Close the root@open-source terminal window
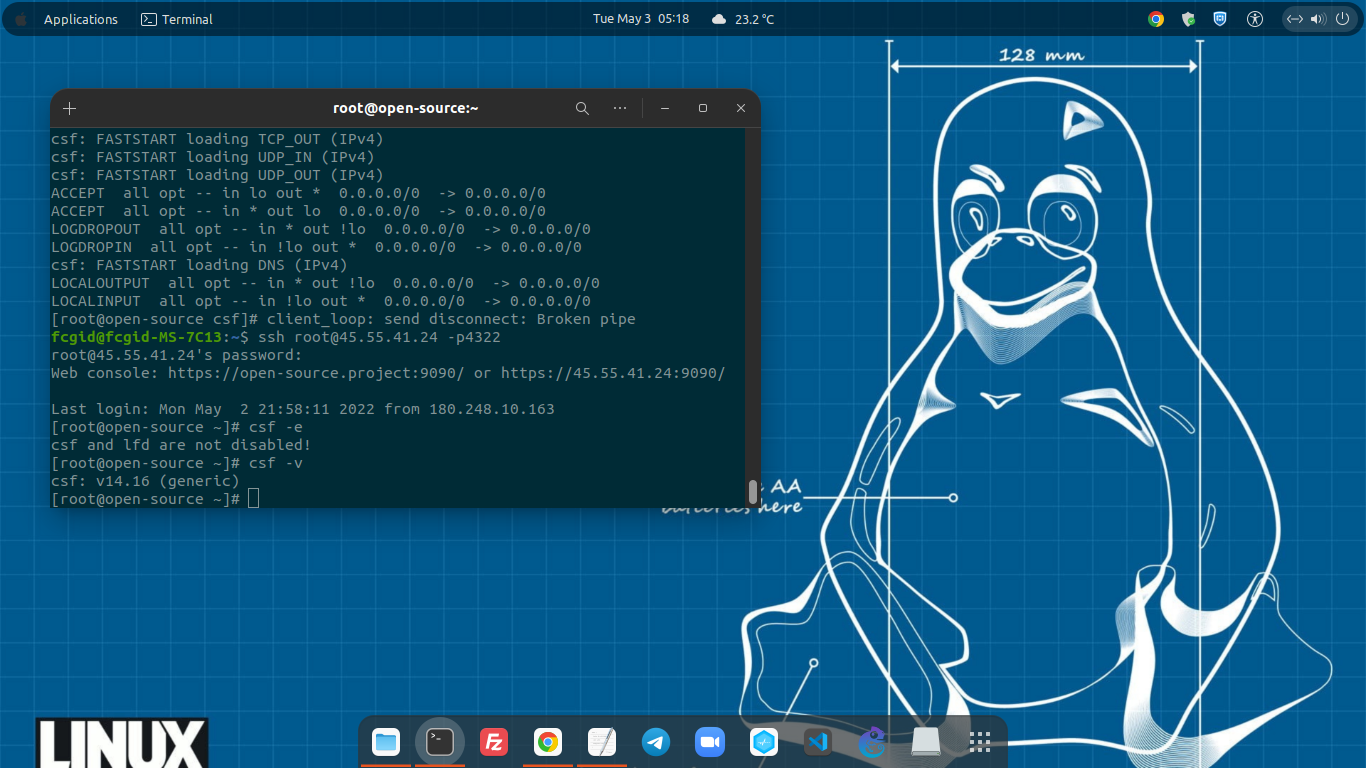1366x768 pixels. 741,108
